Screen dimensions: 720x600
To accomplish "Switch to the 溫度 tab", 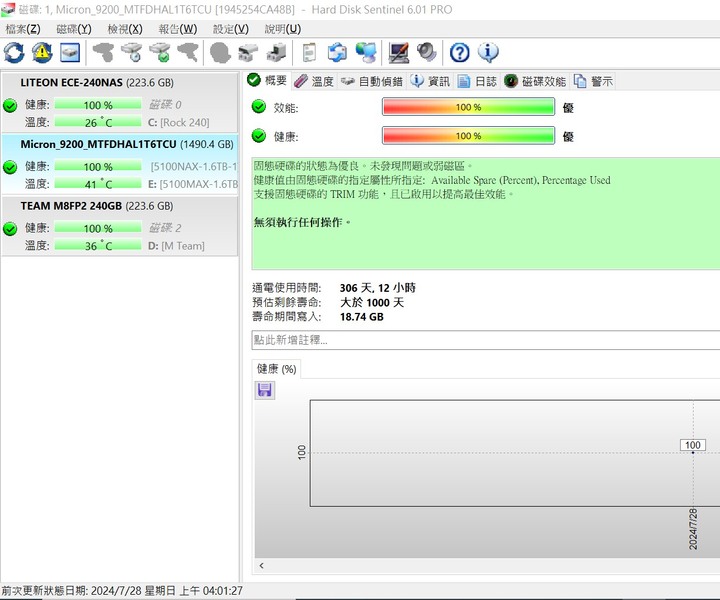I will point(314,81).
